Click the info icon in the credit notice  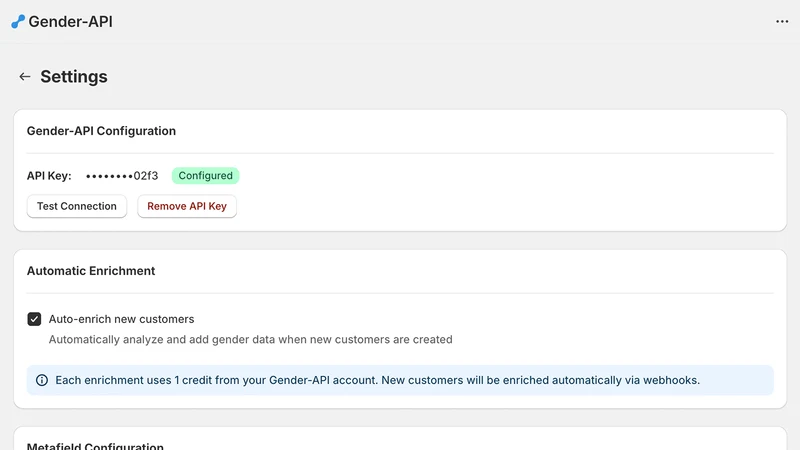[42, 380]
